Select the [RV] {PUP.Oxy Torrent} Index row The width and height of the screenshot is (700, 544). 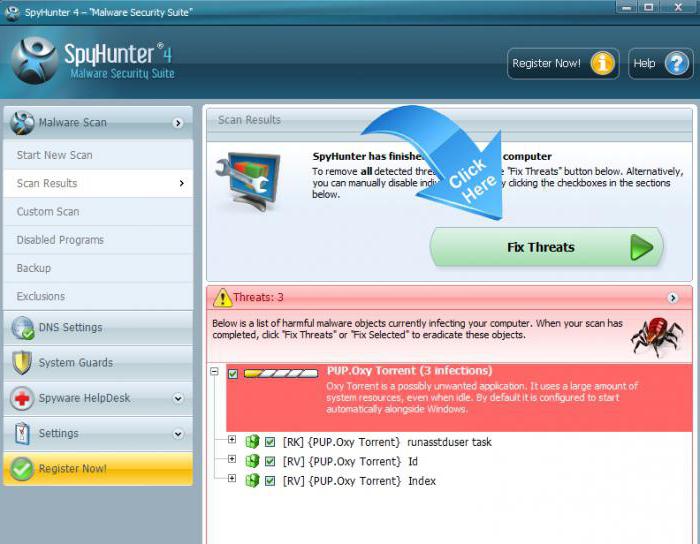coord(359,481)
